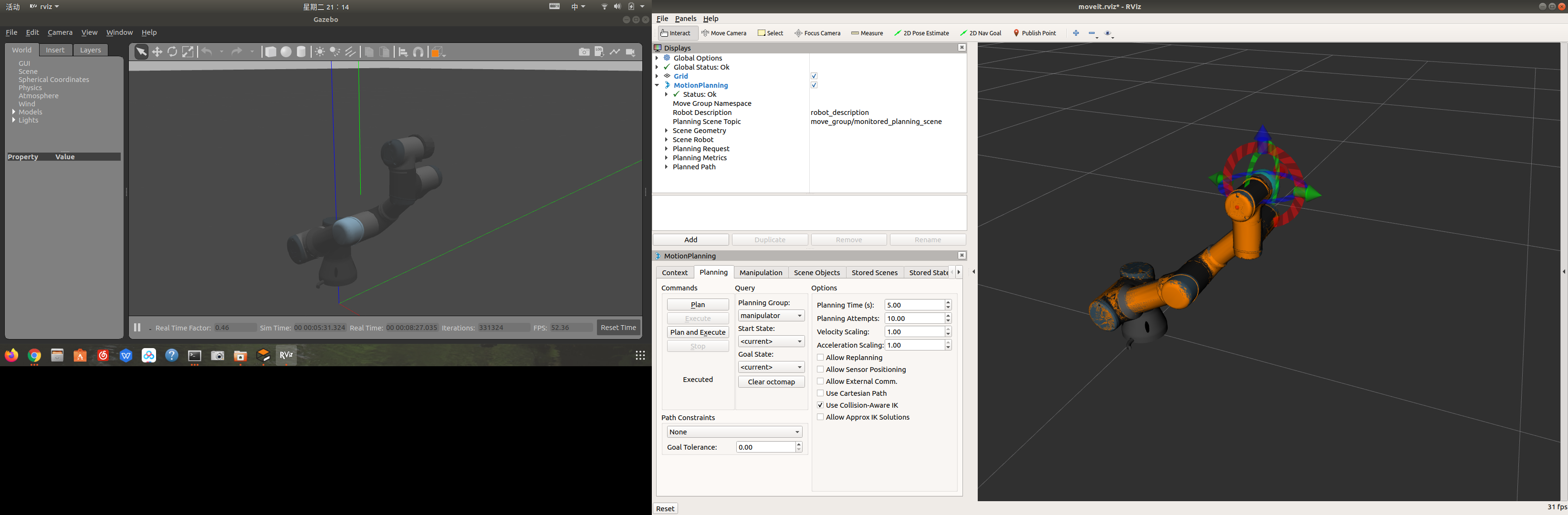Select the Gazebo translate mode tool
Image resolution: width=1568 pixels, height=515 pixels.
click(157, 52)
